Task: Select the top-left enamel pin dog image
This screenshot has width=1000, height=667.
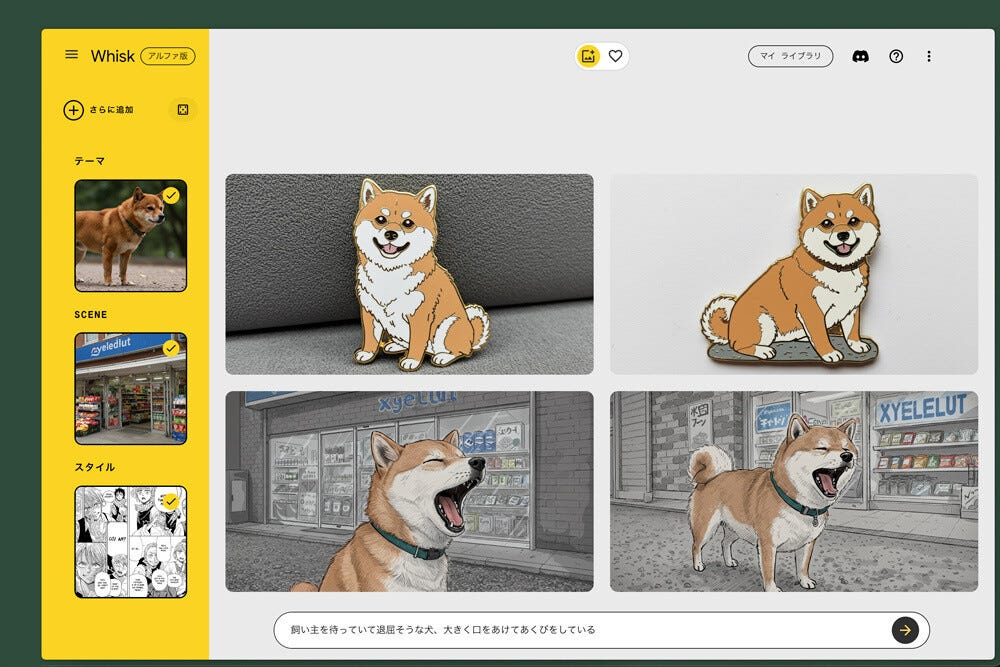Action: [409, 271]
